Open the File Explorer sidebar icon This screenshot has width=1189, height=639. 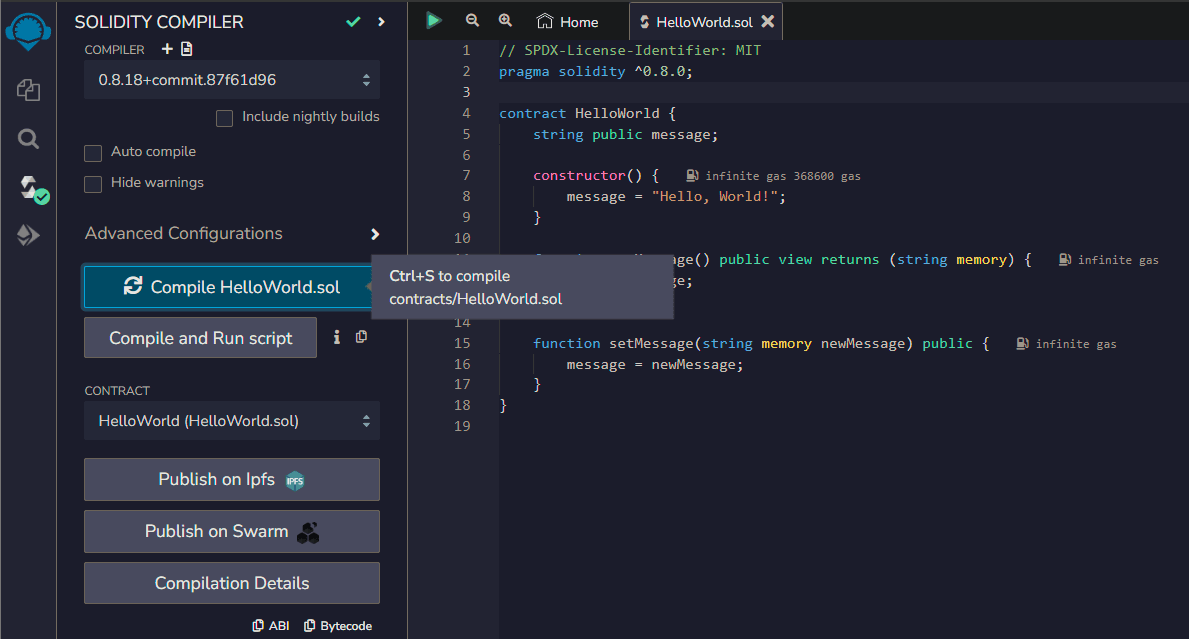tap(28, 90)
